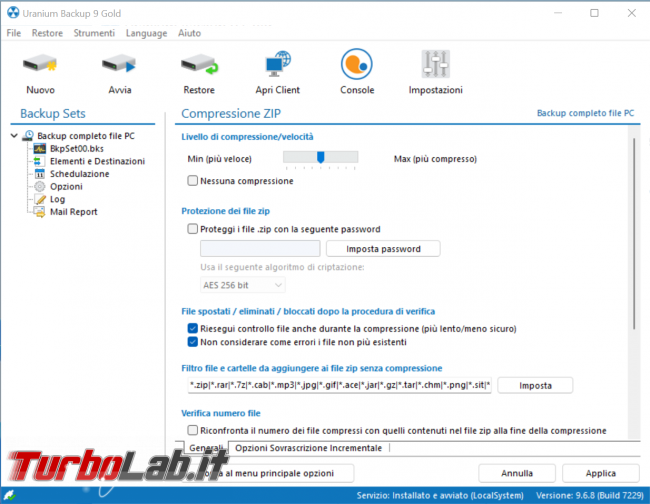The image size is (650, 504).
Task: Click the Backup completo file PC clock icon
Action: coord(28,136)
